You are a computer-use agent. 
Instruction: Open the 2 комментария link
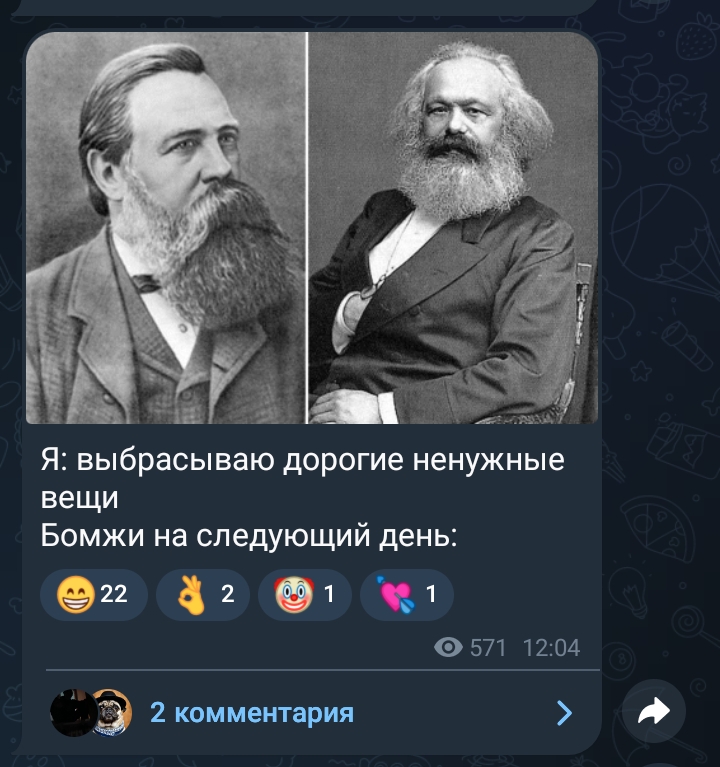(x=252, y=712)
